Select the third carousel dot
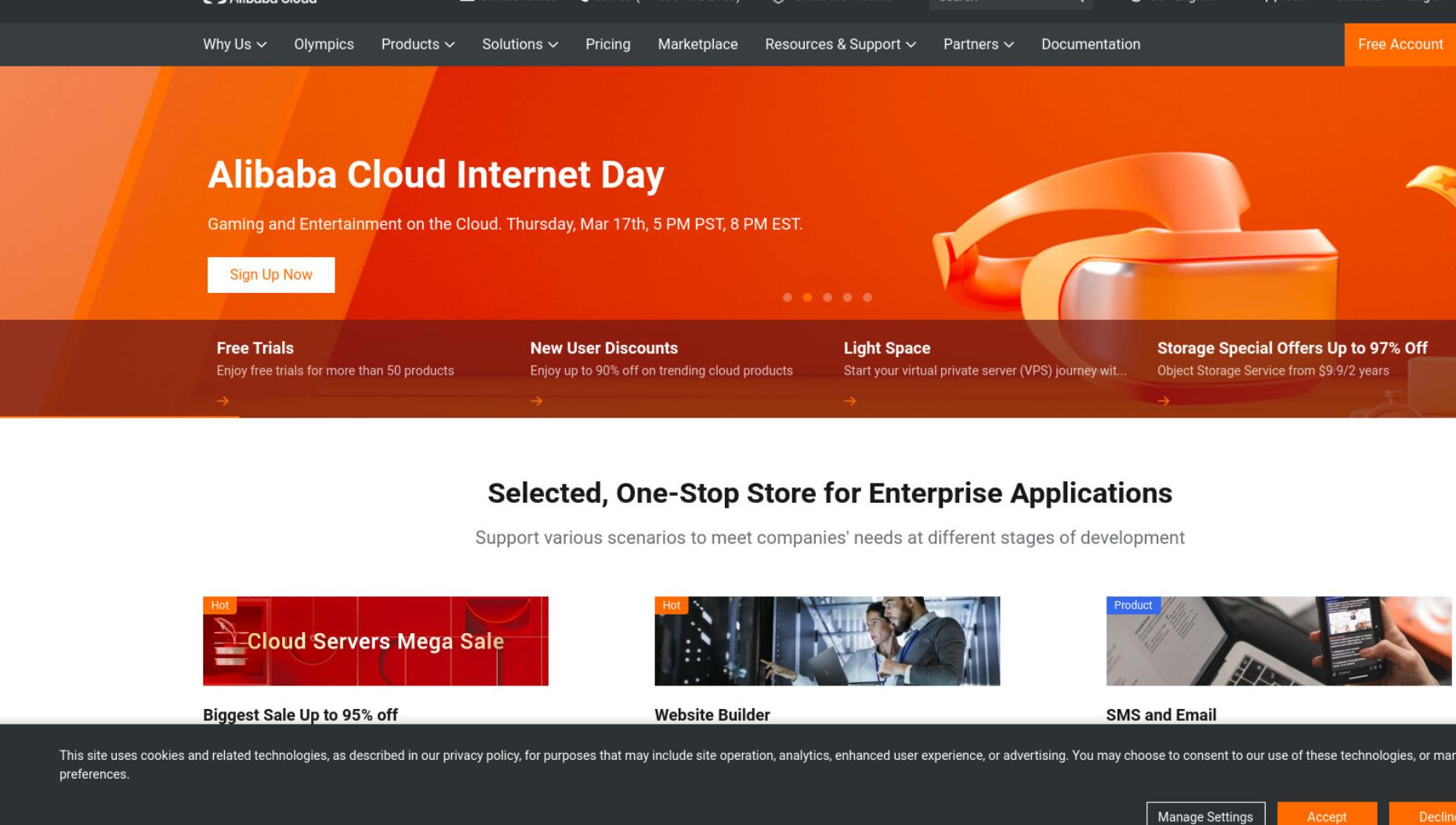The height and width of the screenshot is (825, 1456). tap(828, 298)
